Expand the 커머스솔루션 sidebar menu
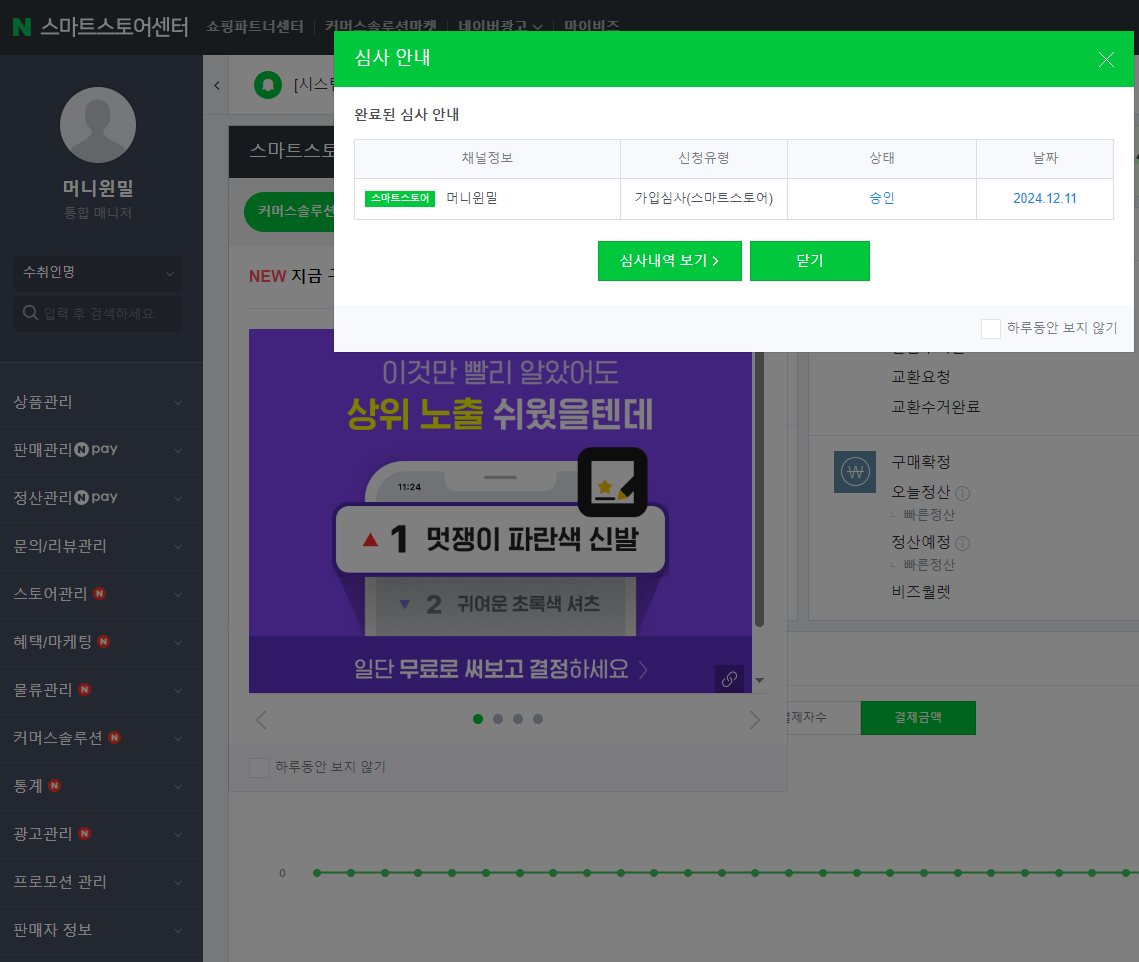Screen dimensions: 1139x962 101,737
